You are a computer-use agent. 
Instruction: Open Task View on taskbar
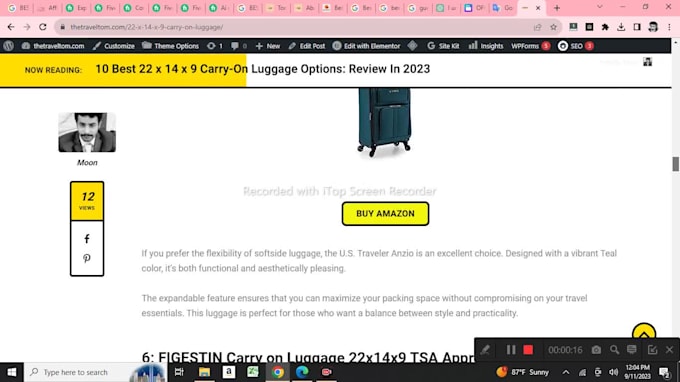[x=179, y=372]
